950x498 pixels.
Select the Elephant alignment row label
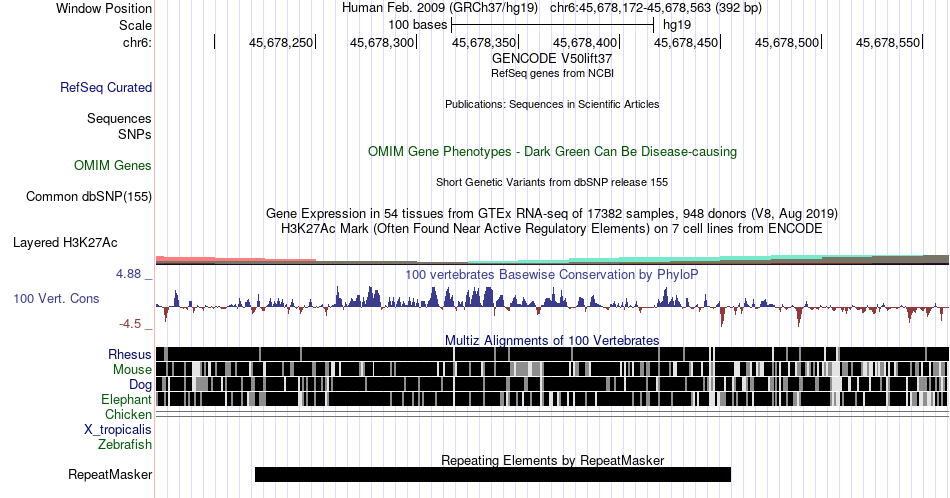point(126,399)
